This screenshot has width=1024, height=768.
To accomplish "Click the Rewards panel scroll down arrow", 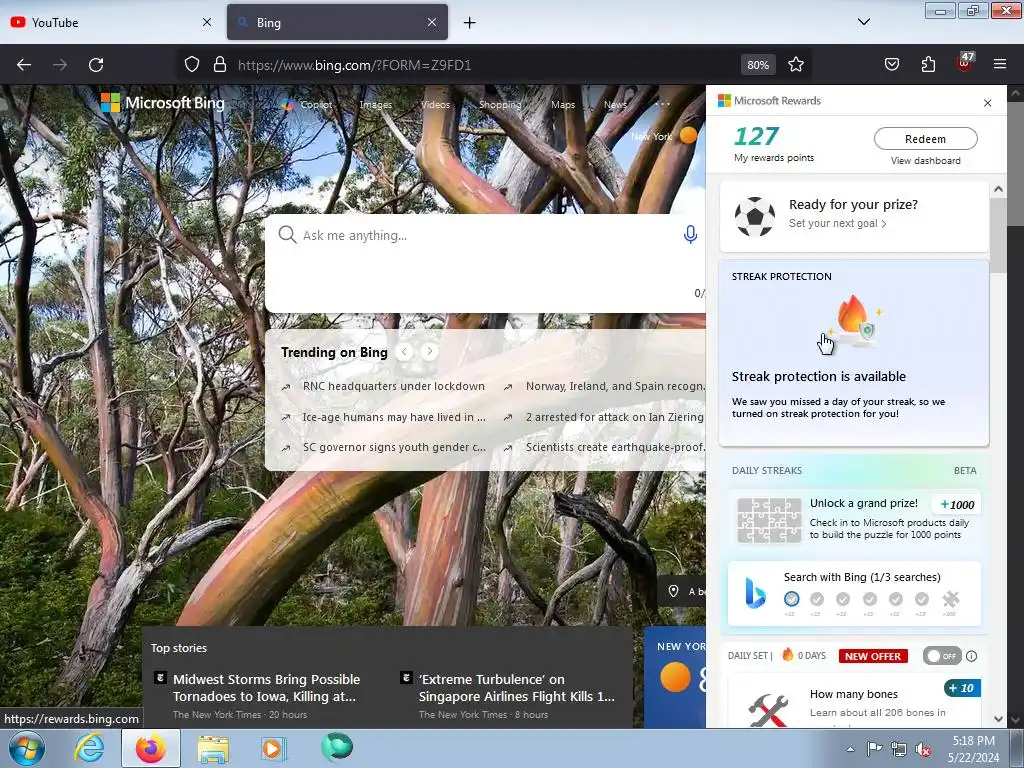I will (x=998, y=719).
